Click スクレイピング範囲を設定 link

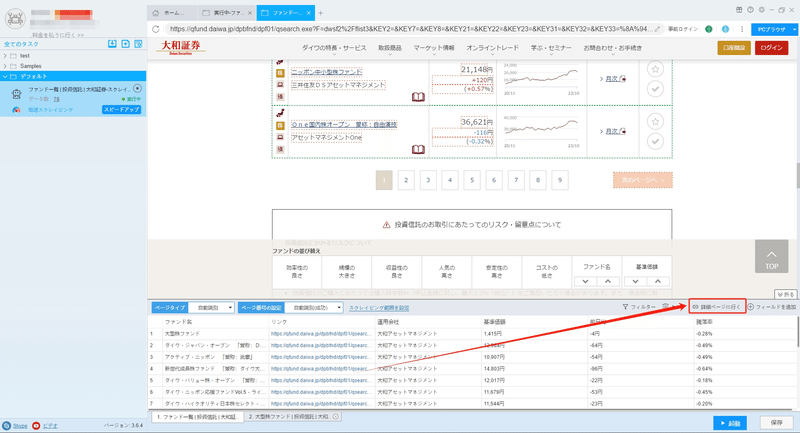pos(379,308)
